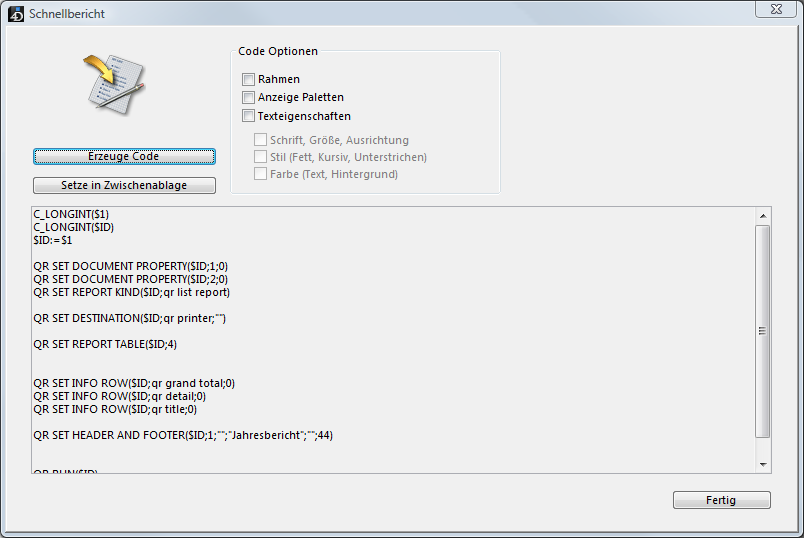The width and height of the screenshot is (804, 538).
Task: Click the QR SET REPORT TABLE code line
Action: coord(106,344)
